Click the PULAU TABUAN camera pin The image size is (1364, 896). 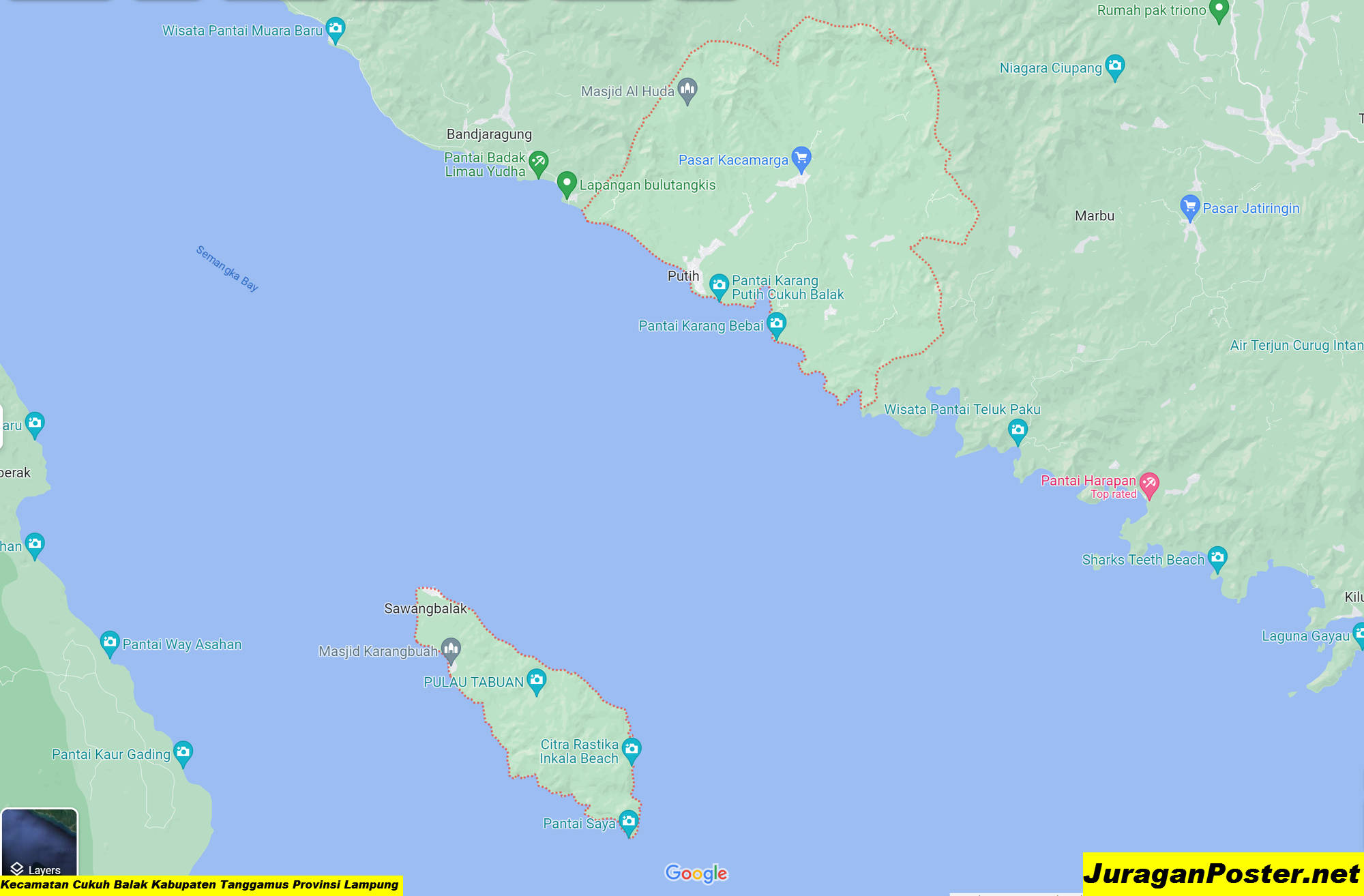click(x=537, y=681)
